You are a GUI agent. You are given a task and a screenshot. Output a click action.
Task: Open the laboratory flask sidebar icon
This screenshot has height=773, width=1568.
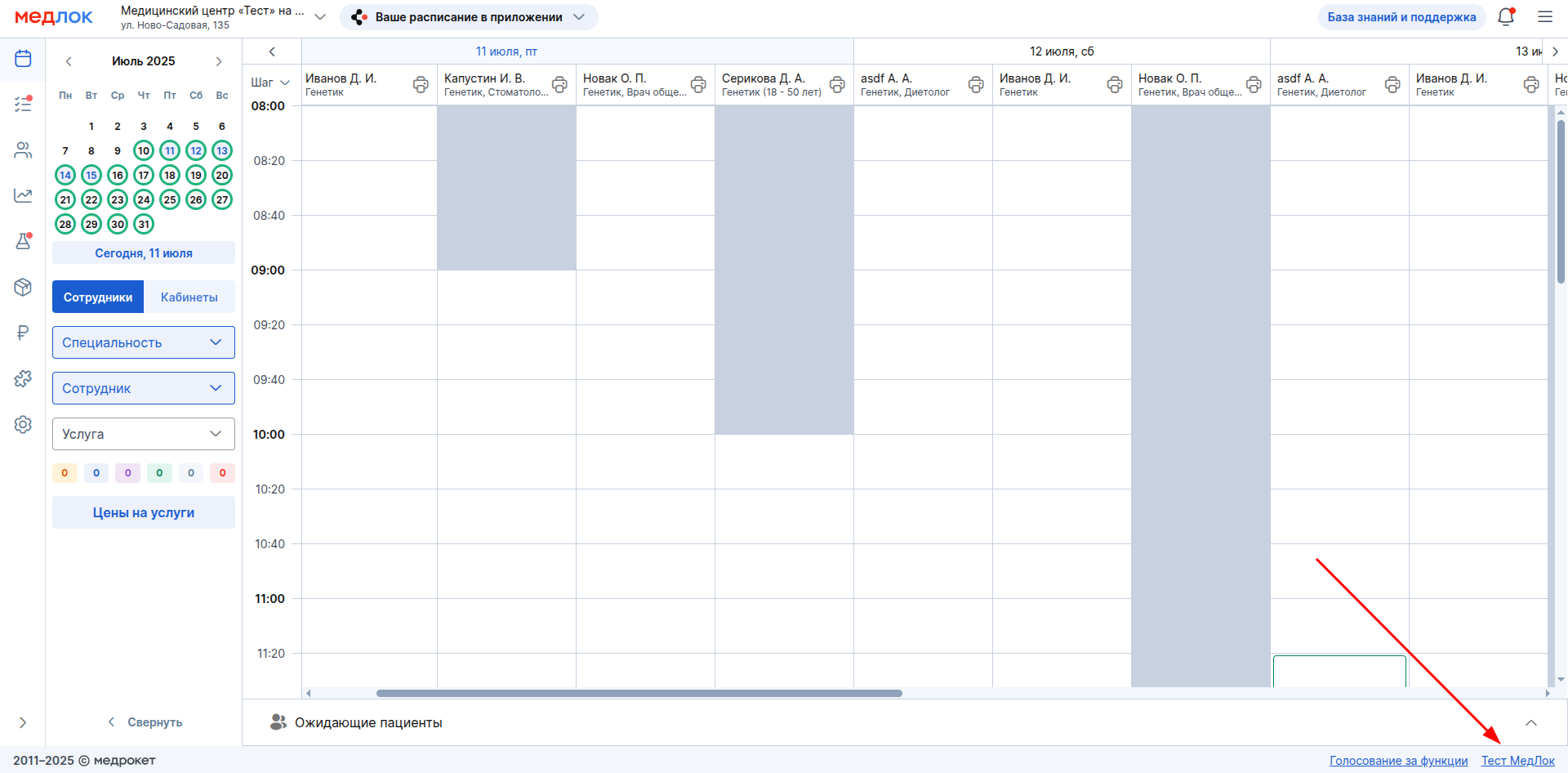23,241
